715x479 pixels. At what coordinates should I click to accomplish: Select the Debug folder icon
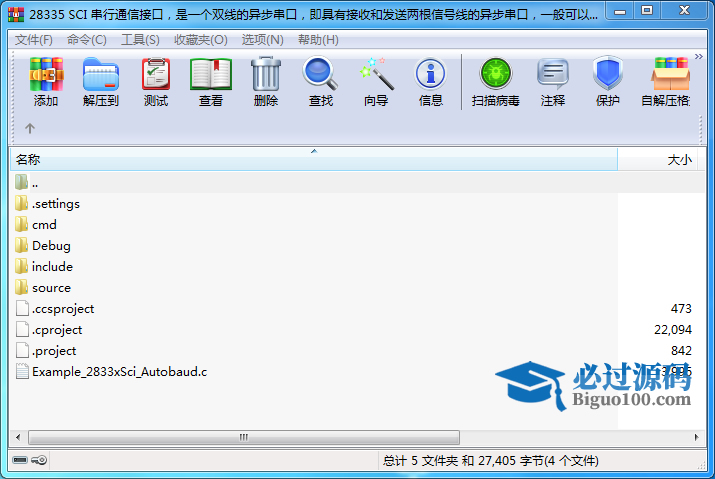coord(21,245)
